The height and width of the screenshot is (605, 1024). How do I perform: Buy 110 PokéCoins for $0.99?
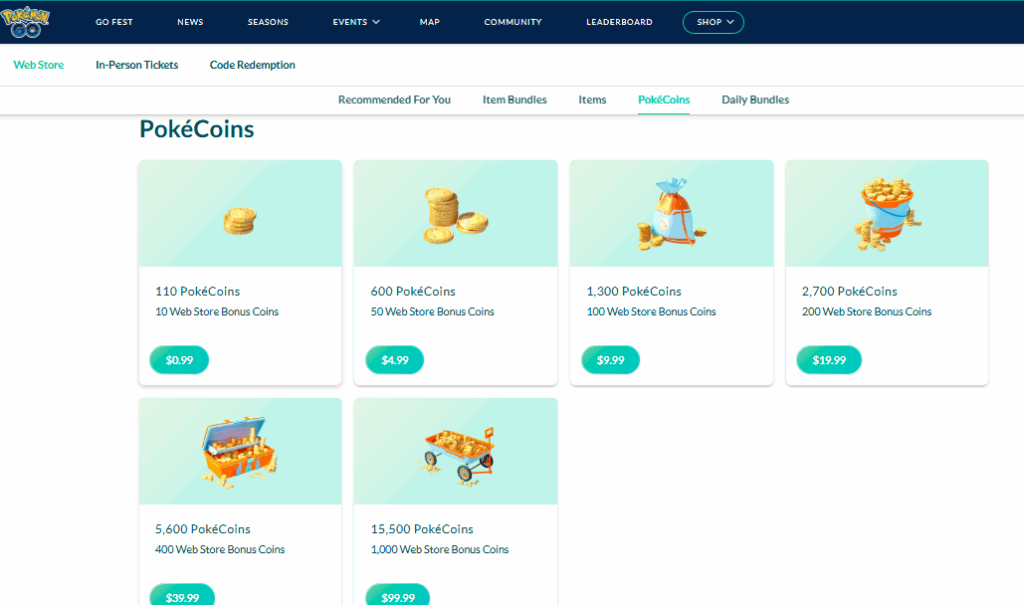tap(179, 360)
